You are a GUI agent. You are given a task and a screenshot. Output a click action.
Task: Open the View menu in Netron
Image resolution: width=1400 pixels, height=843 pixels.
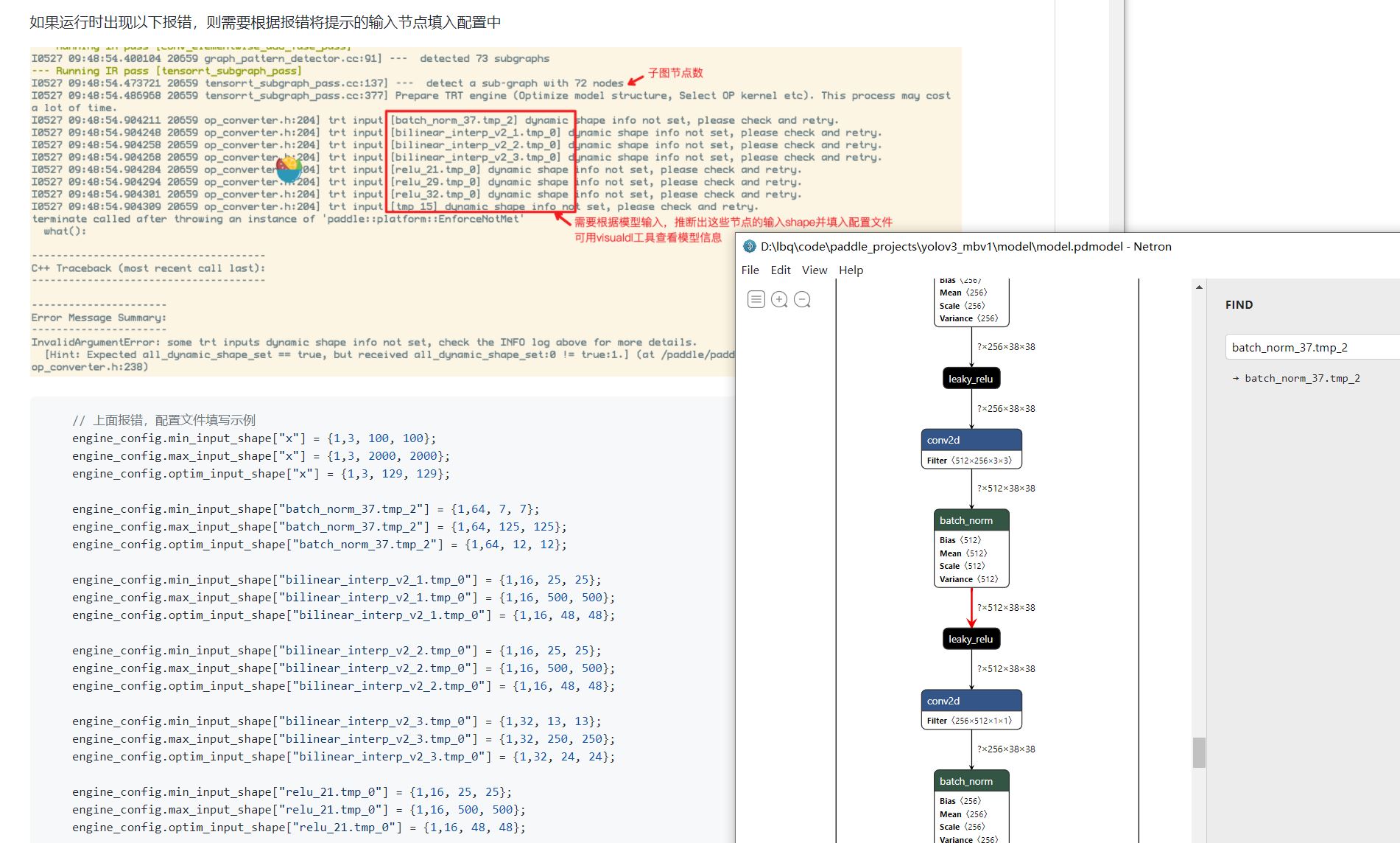tap(814, 270)
